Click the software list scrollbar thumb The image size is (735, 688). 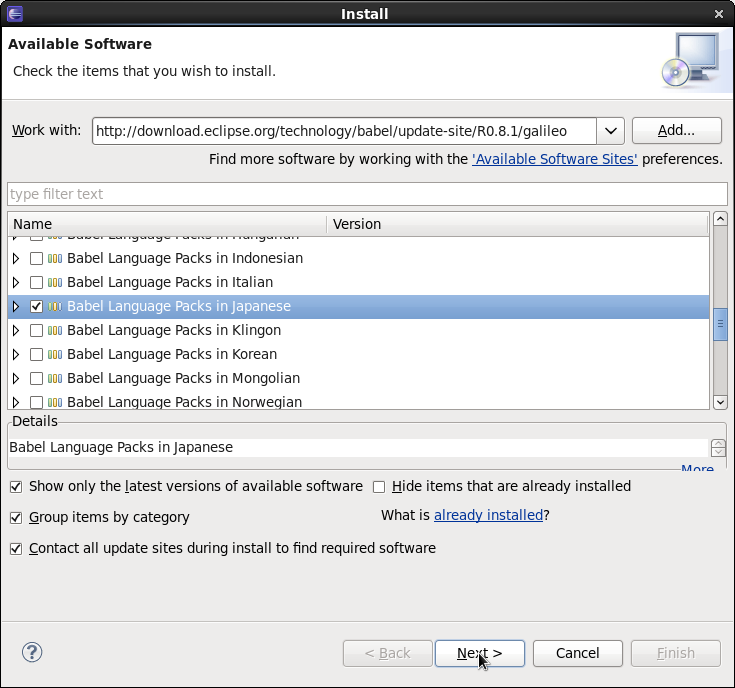(720, 324)
